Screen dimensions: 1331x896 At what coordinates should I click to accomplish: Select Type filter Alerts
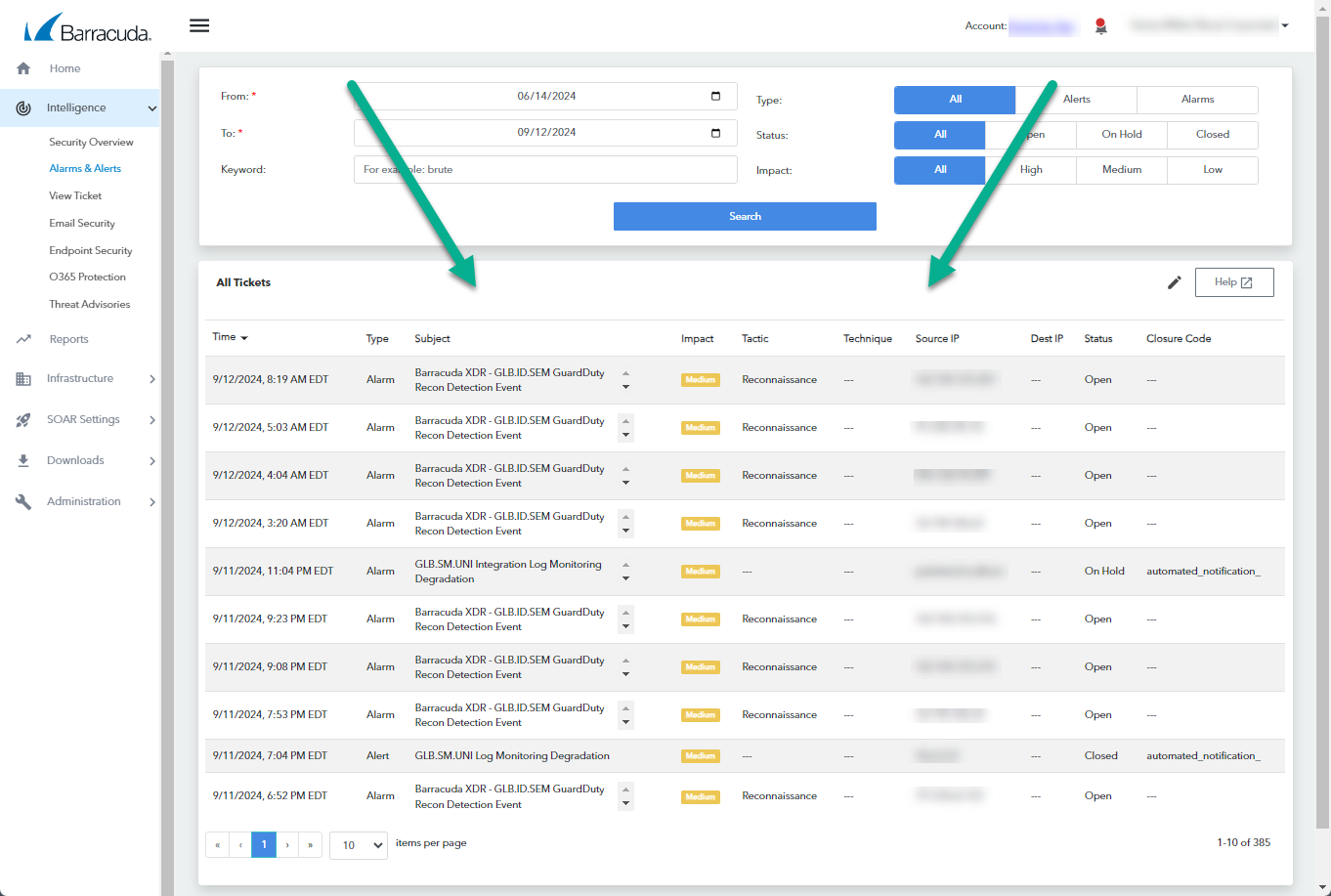pyautogui.click(x=1076, y=100)
